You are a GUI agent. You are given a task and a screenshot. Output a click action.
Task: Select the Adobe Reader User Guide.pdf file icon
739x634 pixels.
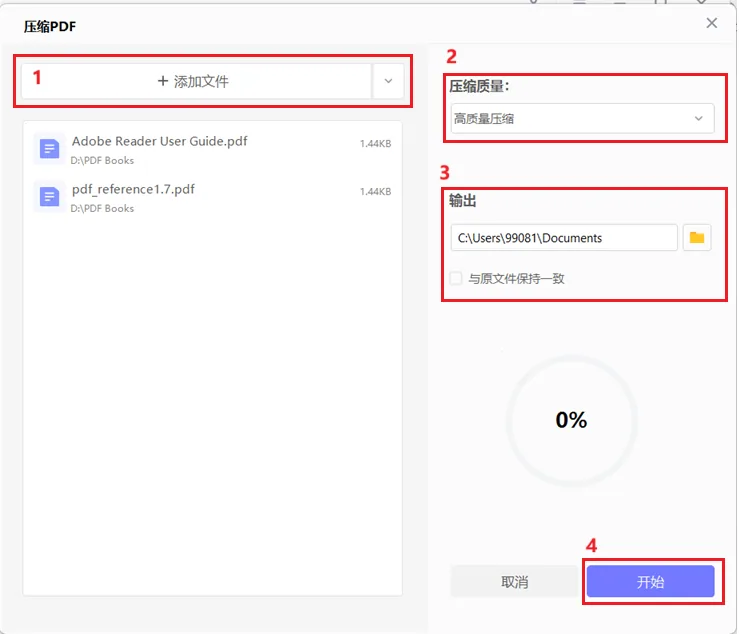tap(49, 149)
